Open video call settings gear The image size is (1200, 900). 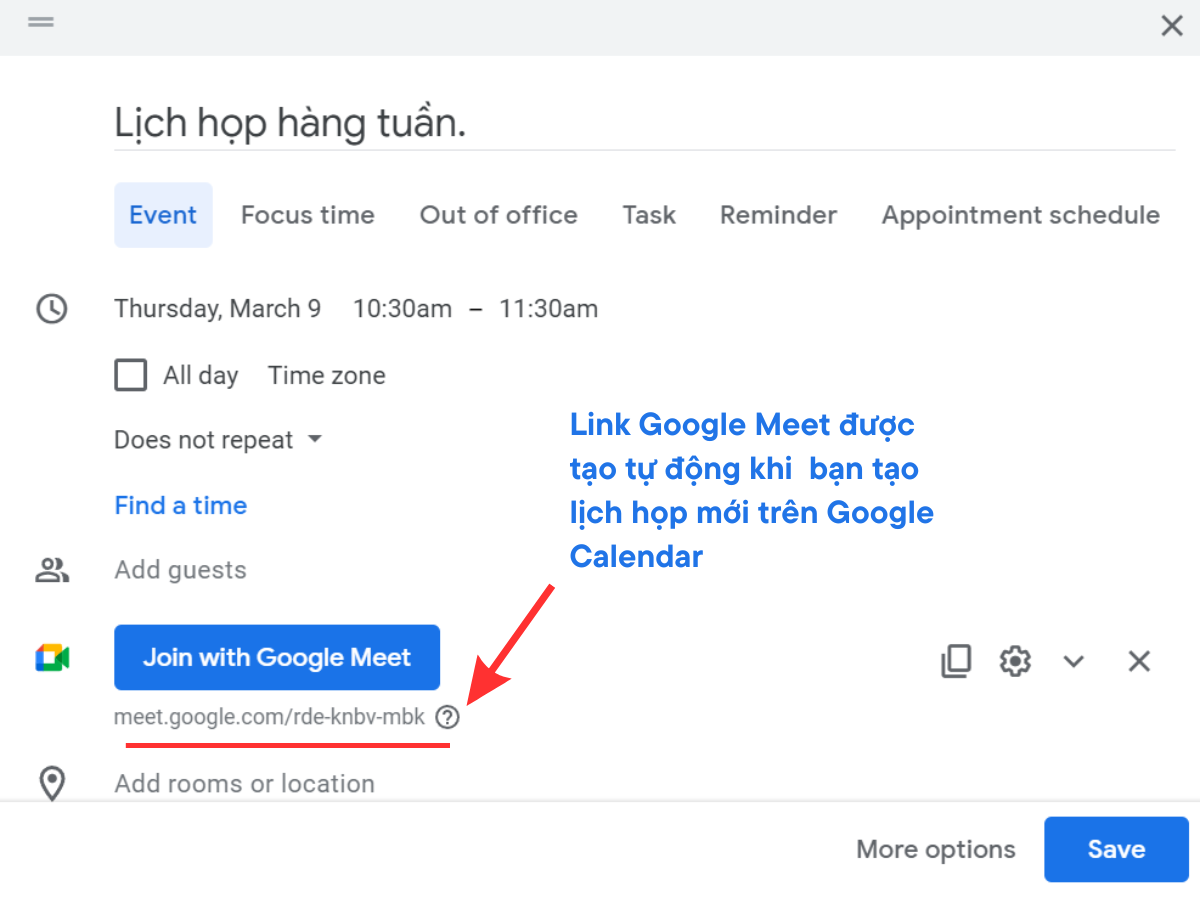point(1015,661)
